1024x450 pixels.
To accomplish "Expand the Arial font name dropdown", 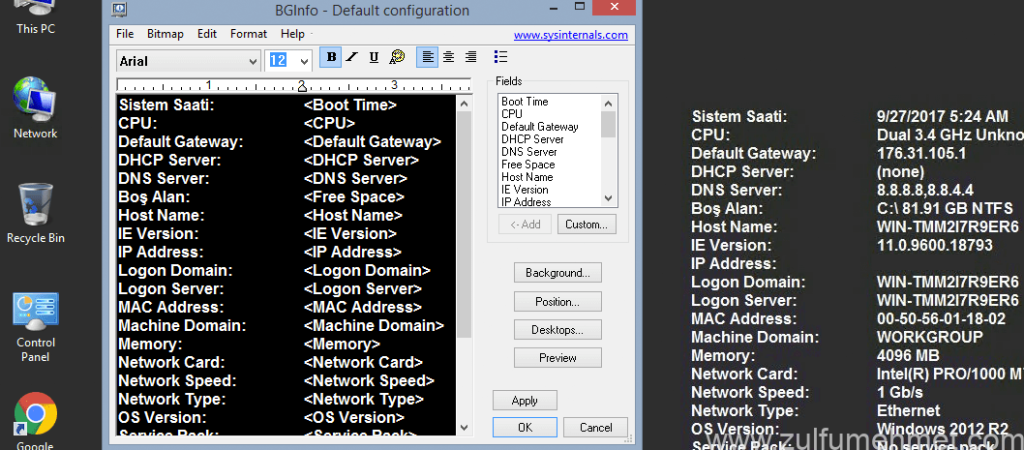I will click(x=251, y=61).
